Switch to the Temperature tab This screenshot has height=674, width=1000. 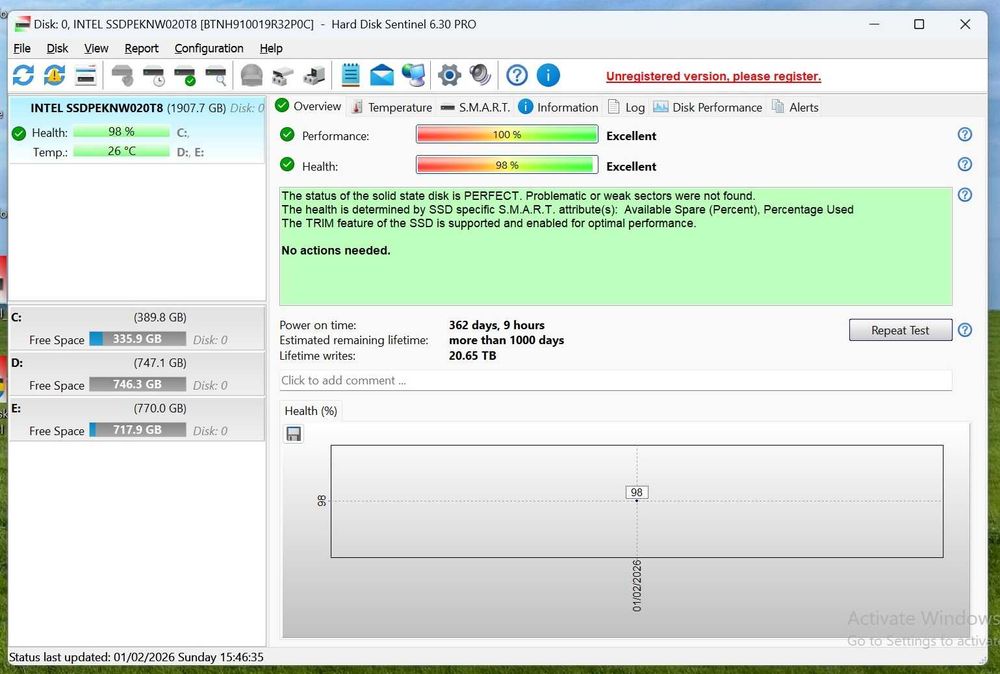coord(392,107)
